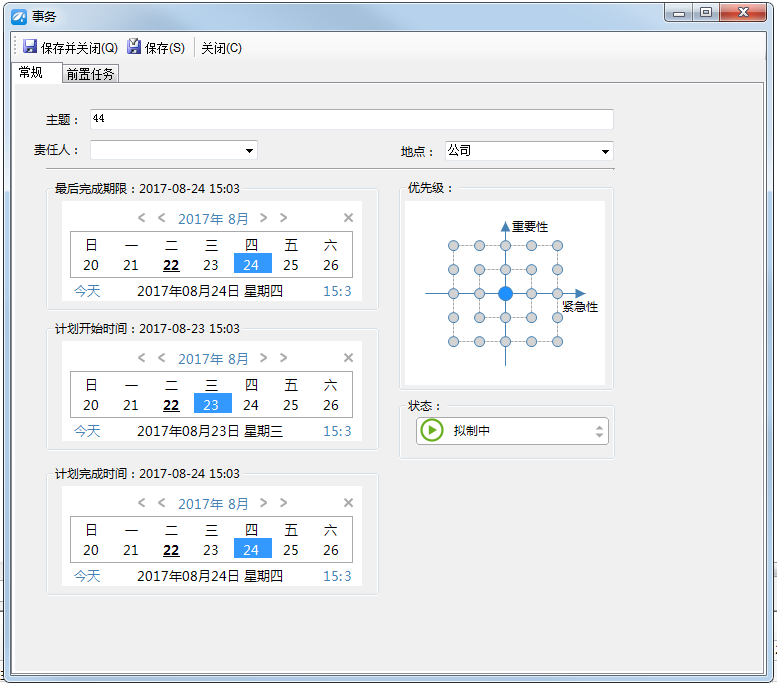The image size is (777, 683).
Task: Open the responsible person dropdown
Action: [x=249, y=151]
